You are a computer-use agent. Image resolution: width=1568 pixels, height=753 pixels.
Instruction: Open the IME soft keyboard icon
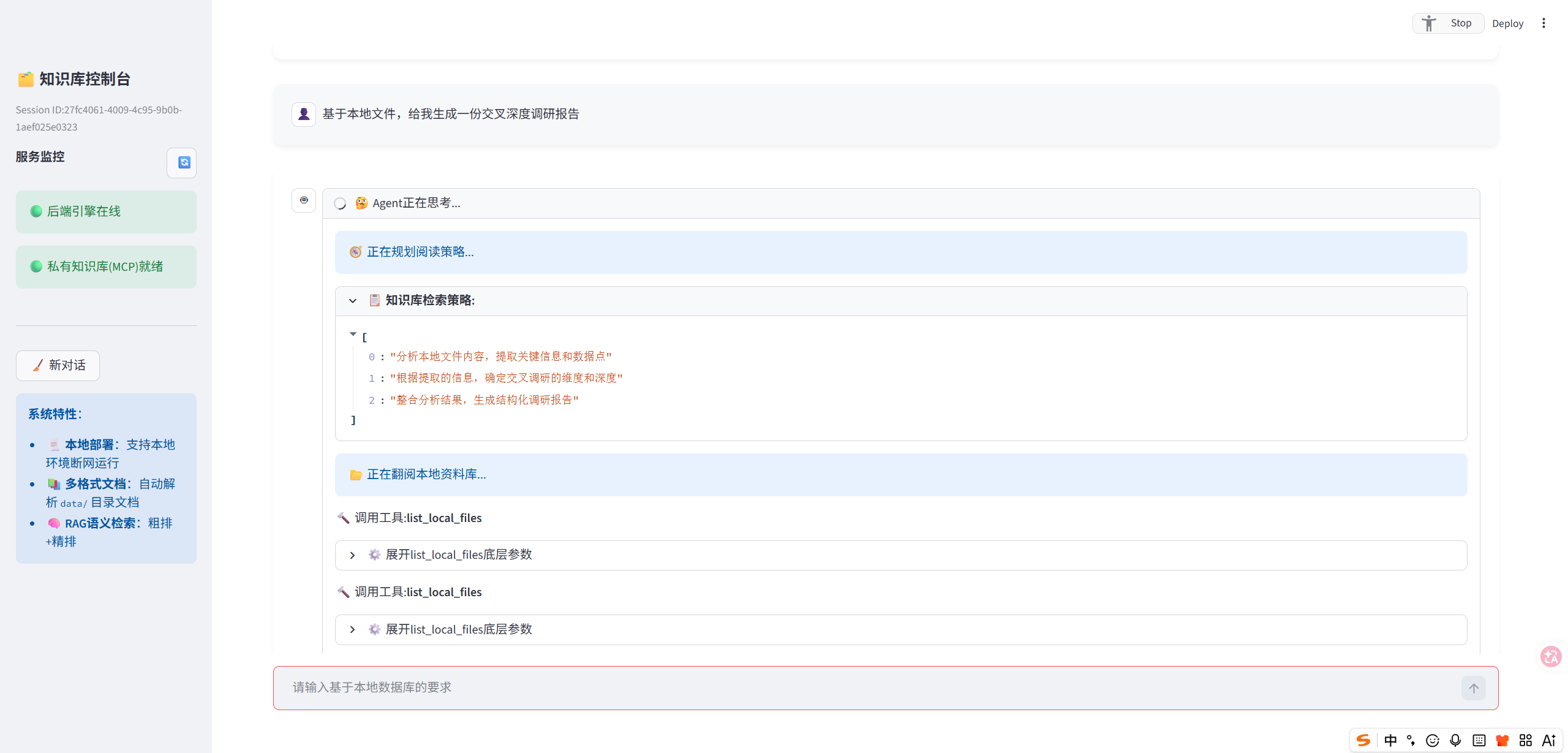pos(1479,740)
